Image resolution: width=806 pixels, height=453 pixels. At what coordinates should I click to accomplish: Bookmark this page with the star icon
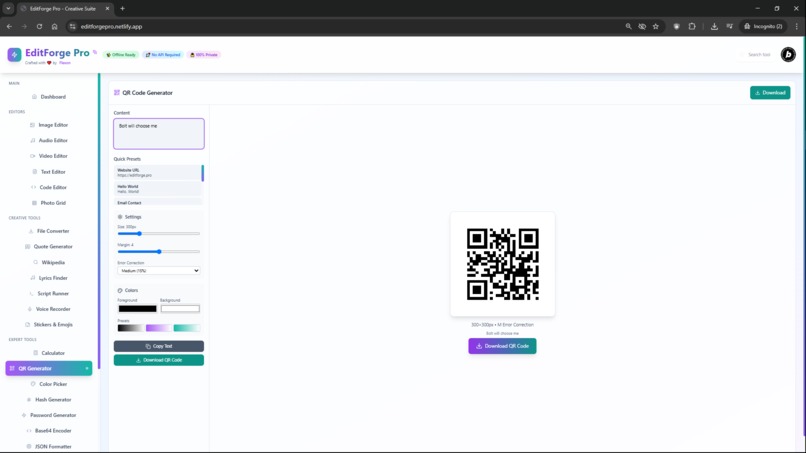coord(655,26)
